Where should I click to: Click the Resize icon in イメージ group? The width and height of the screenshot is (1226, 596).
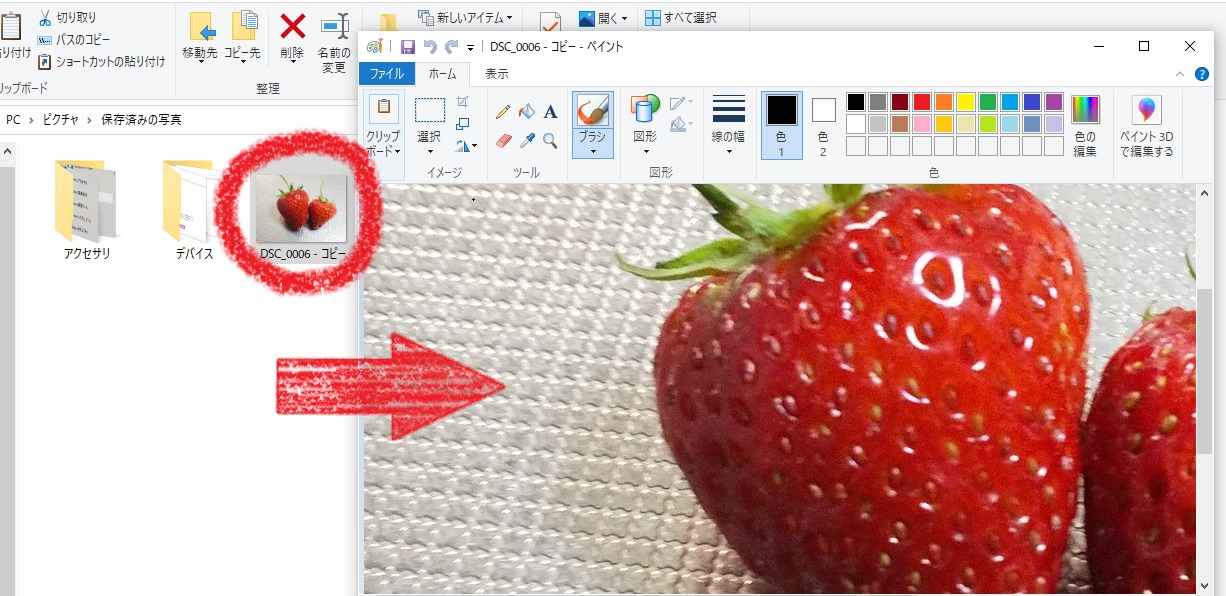point(462,124)
